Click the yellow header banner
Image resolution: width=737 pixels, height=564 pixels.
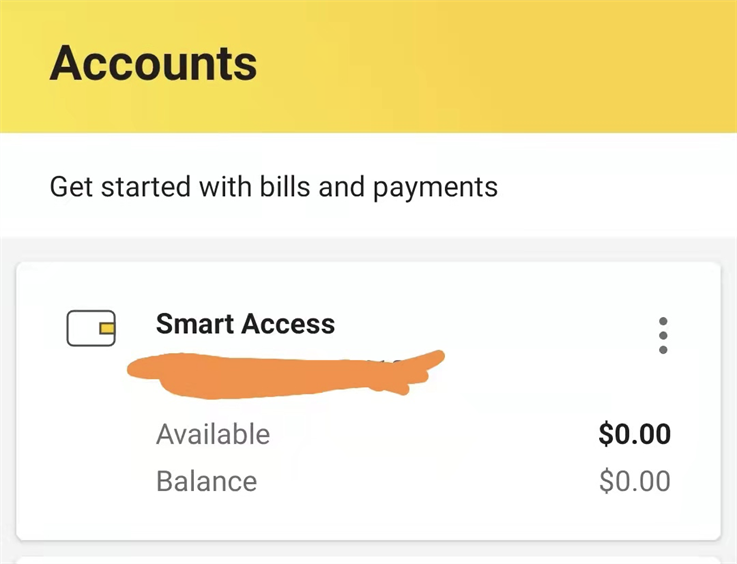coord(368,66)
